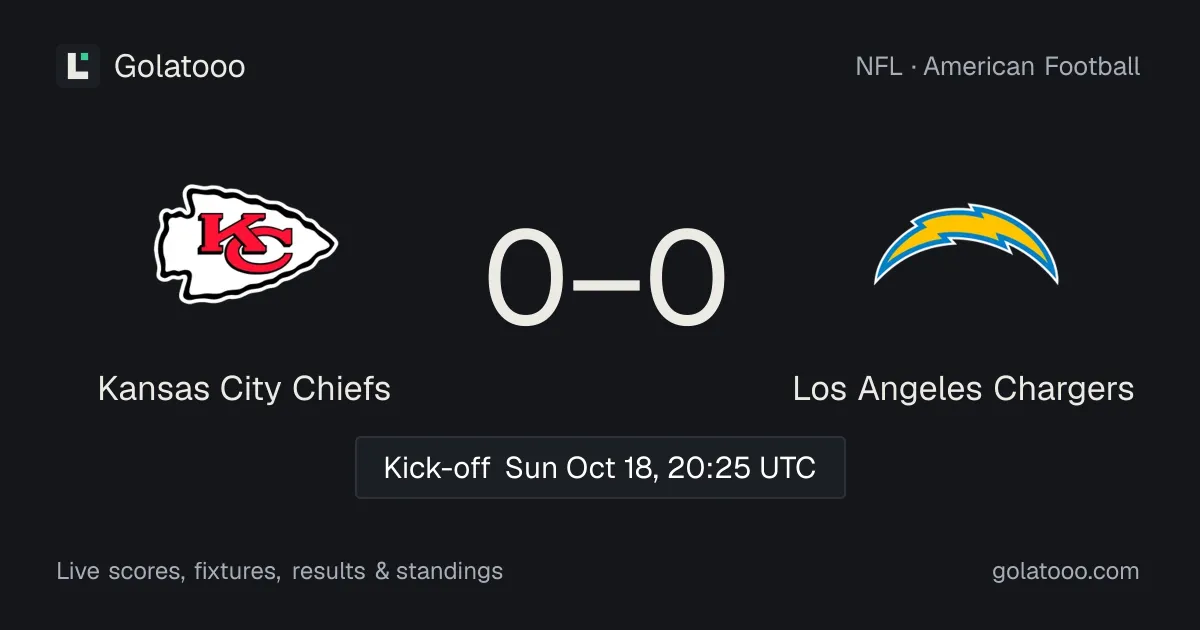Click Sun Oct 18, 20:25 UTC time
This screenshot has height=630, width=1200.
point(661,467)
